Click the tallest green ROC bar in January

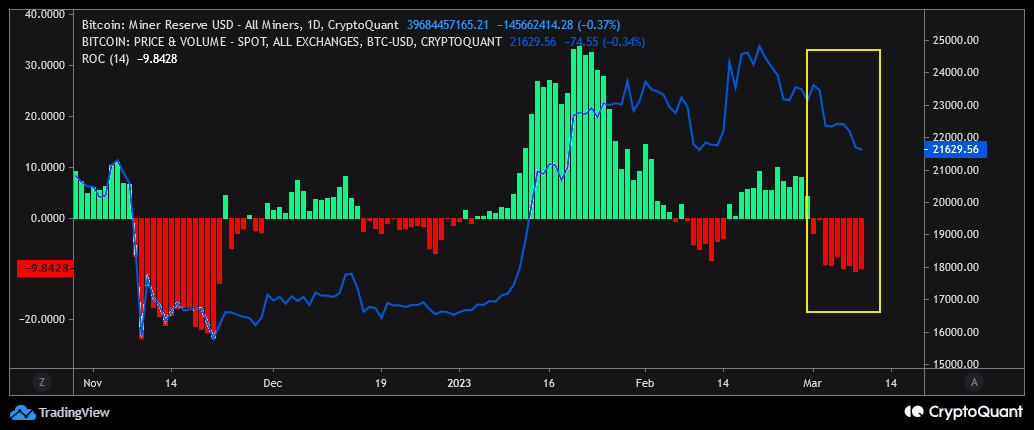click(x=579, y=132)
